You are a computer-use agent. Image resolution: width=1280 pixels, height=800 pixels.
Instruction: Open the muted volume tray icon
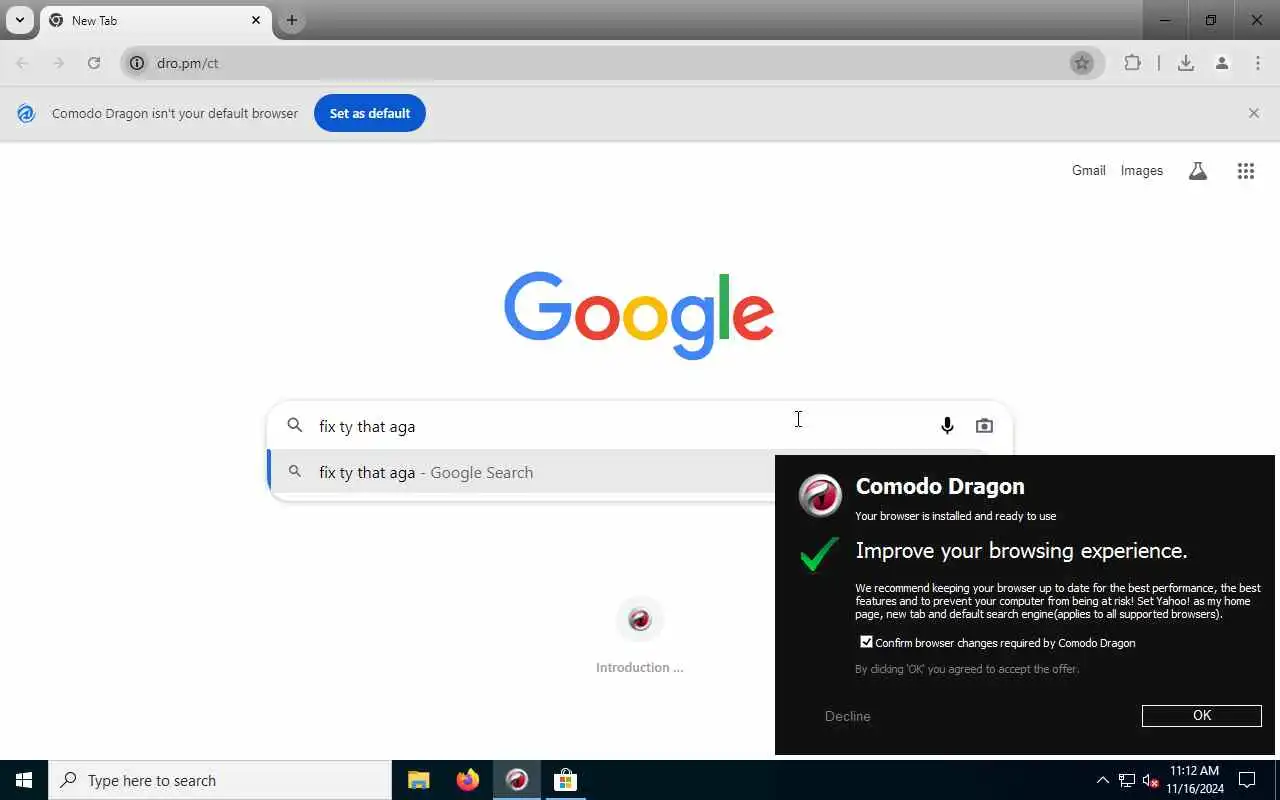(1150, 780)
